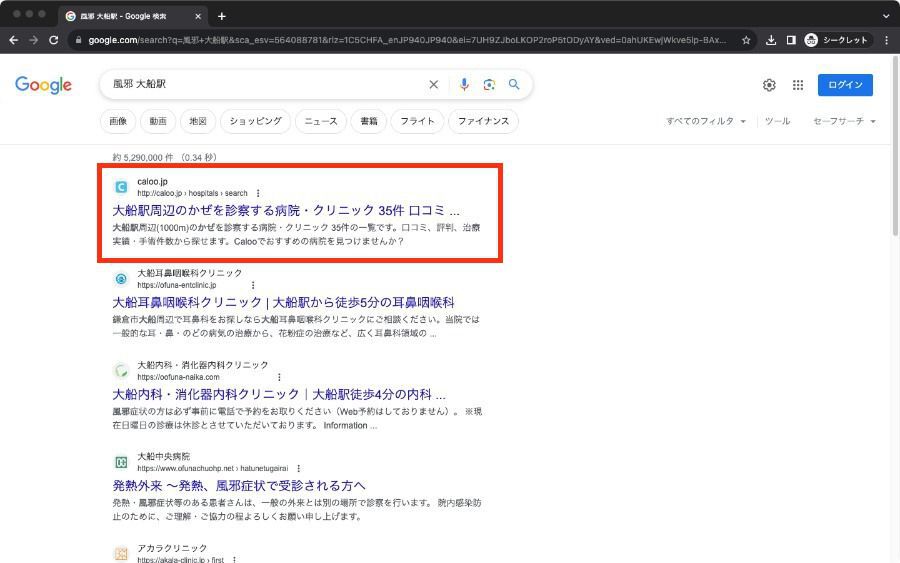Open 大船耳鼻咽喉科クリニック result link
Screen dimensions: 900x563
click(283, 302)
